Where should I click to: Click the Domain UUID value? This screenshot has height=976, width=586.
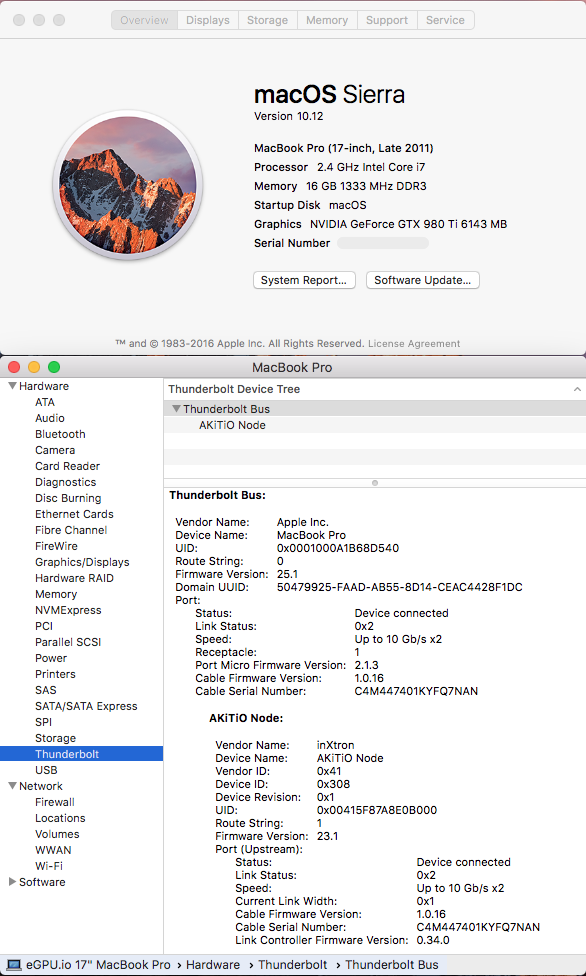399,587
